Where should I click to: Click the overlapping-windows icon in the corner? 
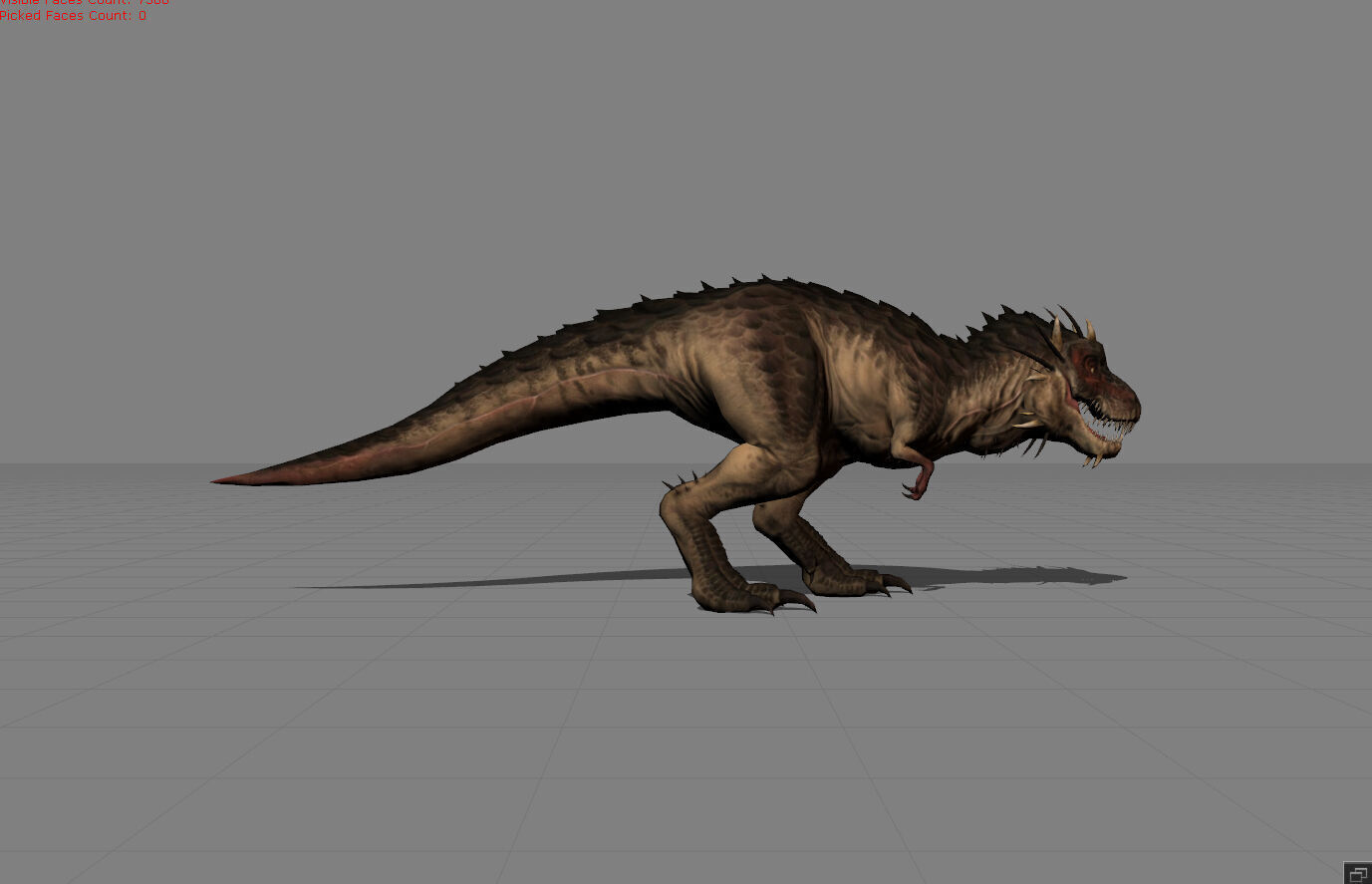[1357, 873]
